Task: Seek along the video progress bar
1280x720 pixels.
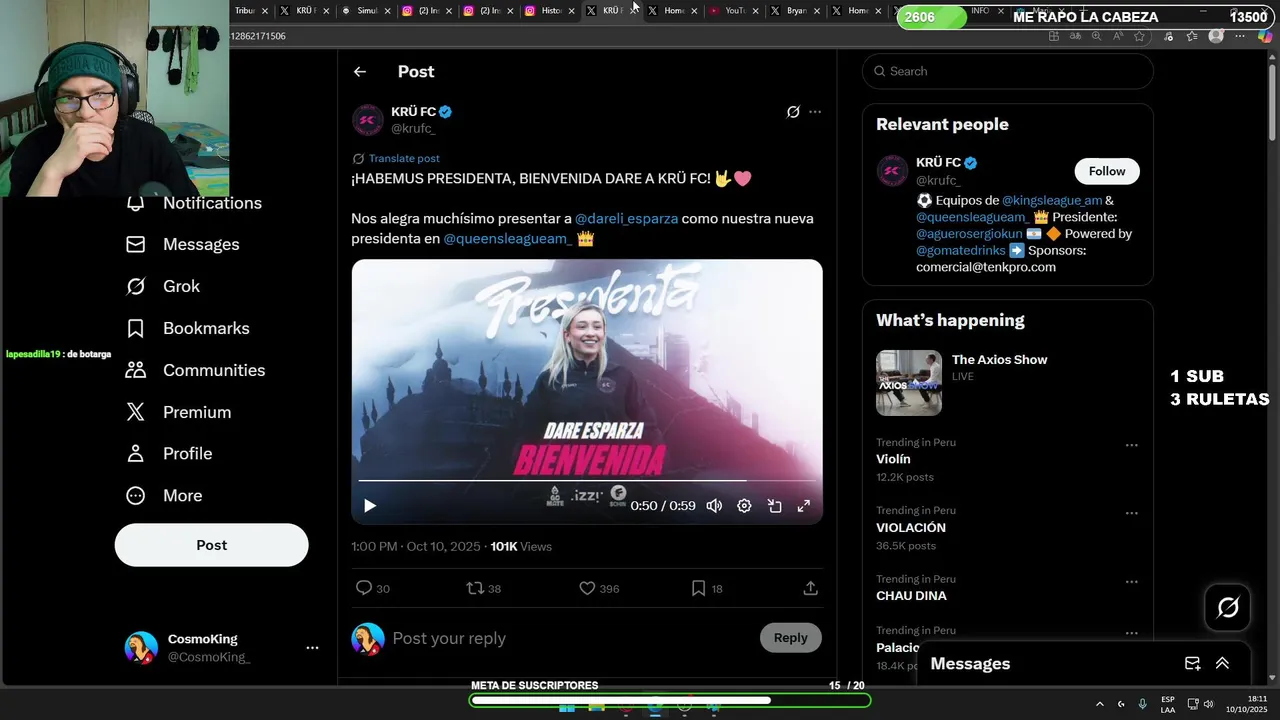Action: pos(586,481)
